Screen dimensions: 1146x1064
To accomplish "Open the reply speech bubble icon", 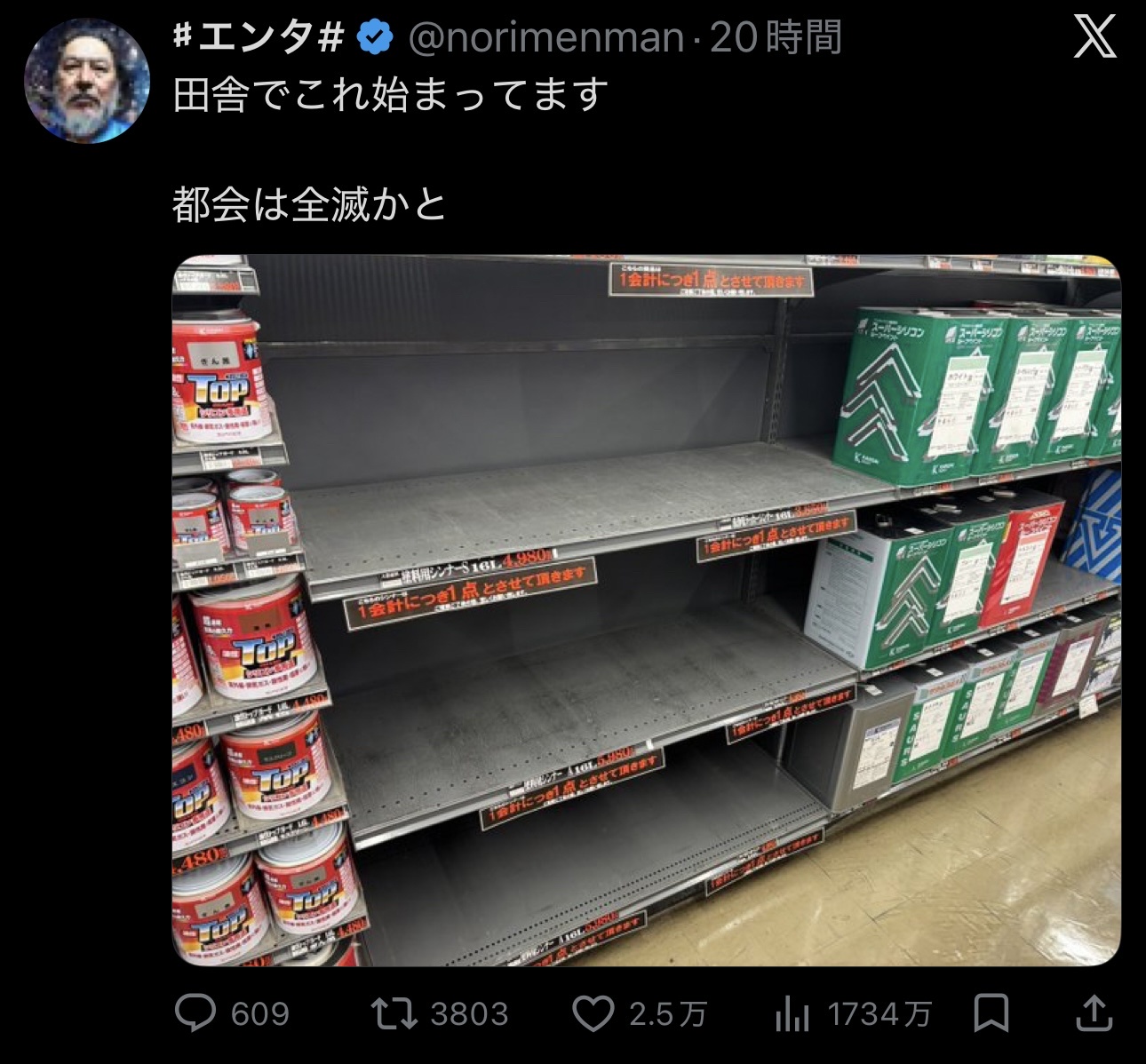I will coord(195,1012).
